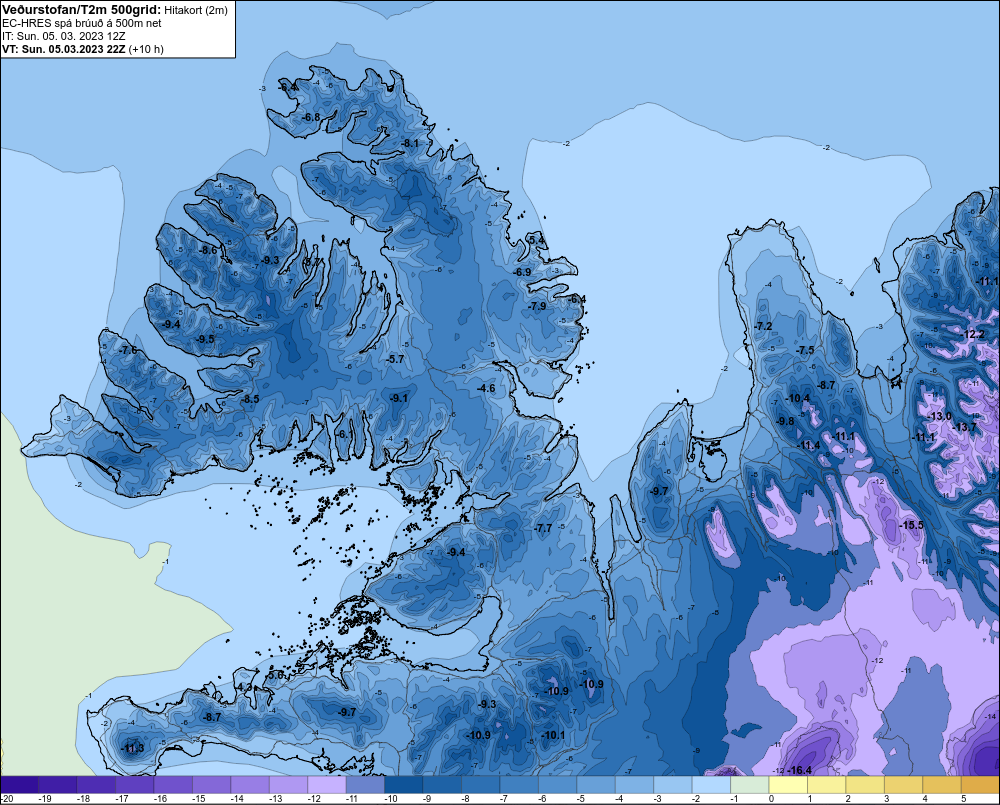Click the -16.4 temperature label on map
1000x805 pixels.
[798, 770]
